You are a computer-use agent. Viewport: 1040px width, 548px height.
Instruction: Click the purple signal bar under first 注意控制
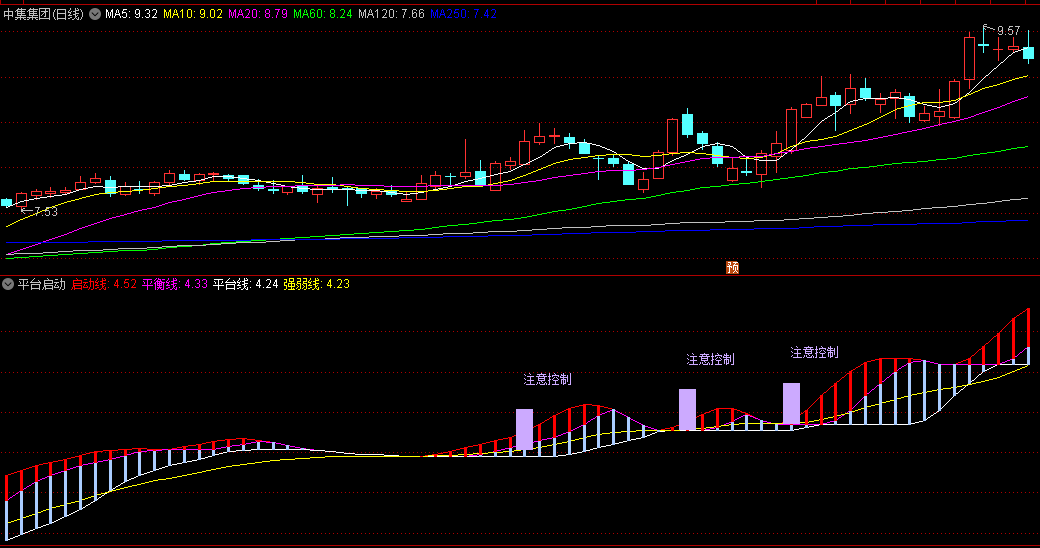(524, 429)
